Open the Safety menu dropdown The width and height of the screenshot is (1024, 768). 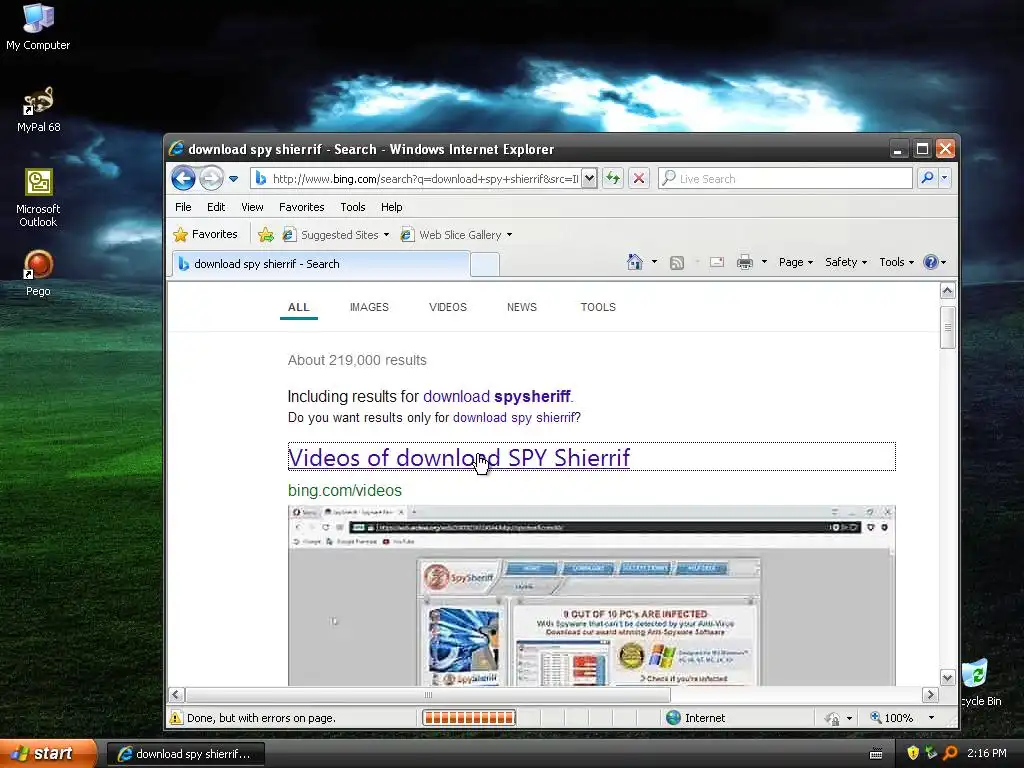click(846, 262)
